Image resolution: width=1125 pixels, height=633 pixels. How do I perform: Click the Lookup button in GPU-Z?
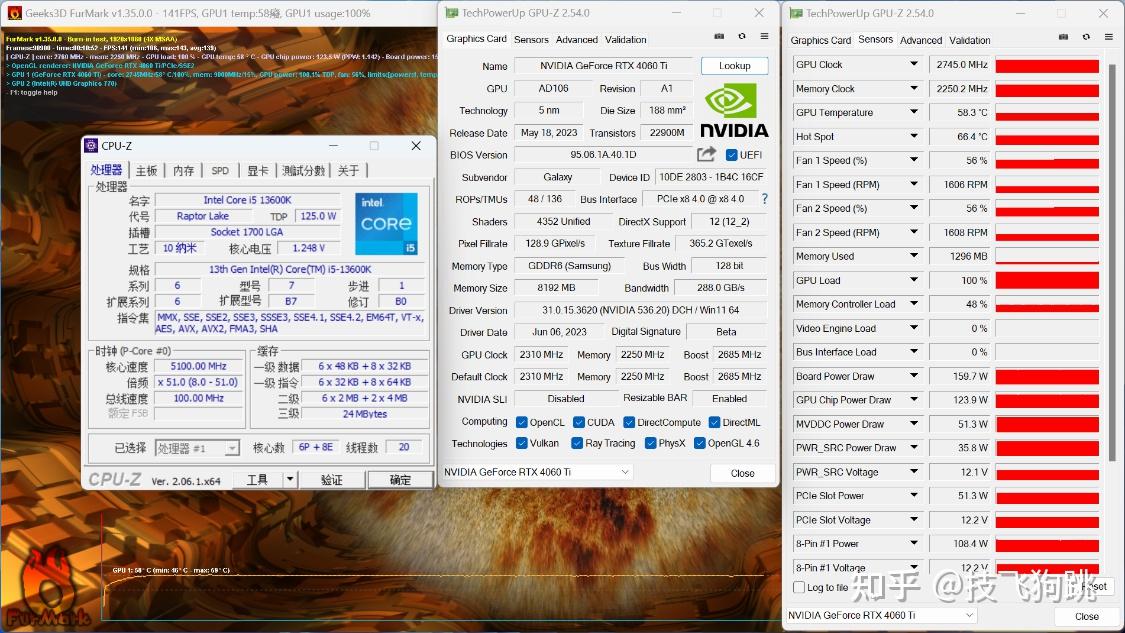(x=735, y=65)
